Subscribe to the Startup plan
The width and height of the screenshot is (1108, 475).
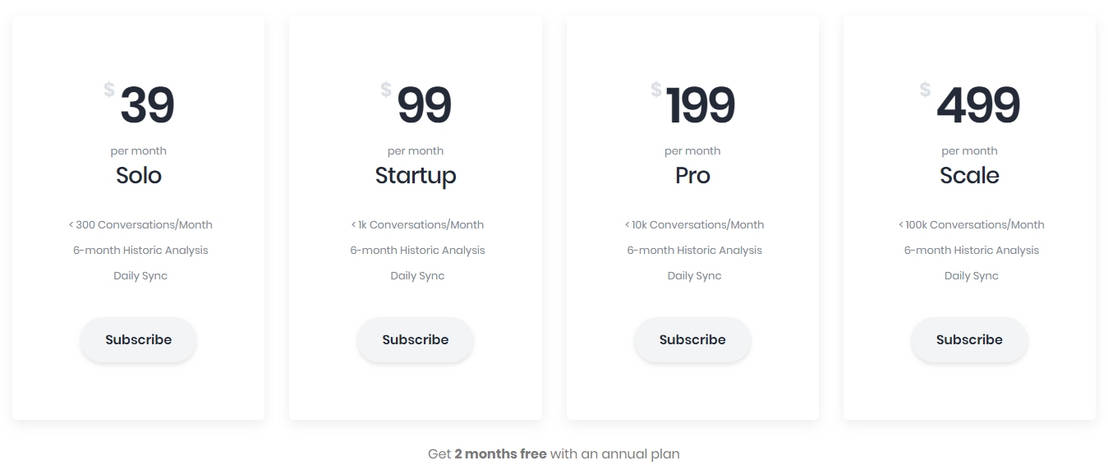point(415,340)
